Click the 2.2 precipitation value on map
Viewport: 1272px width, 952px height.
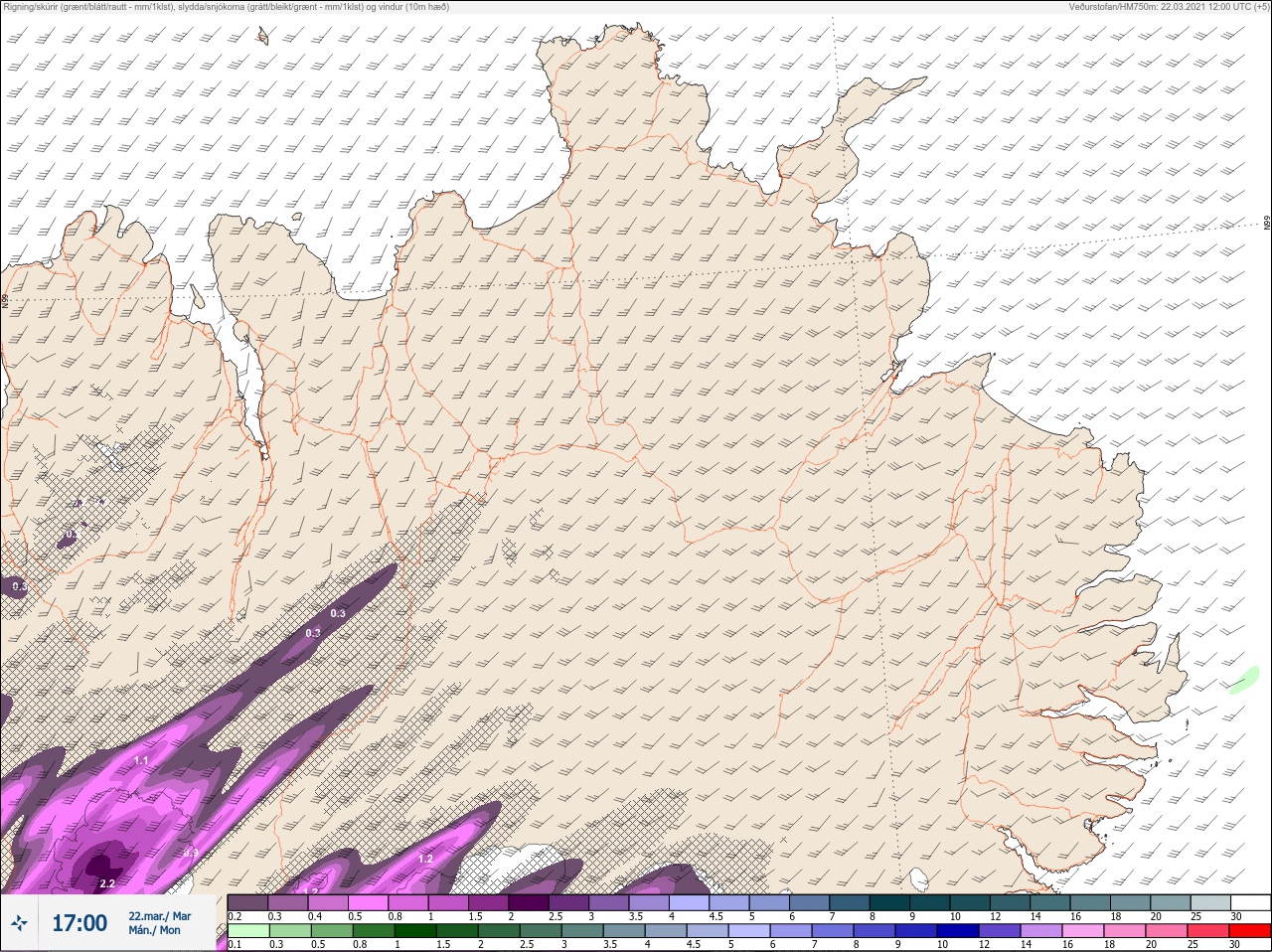pos(107,883)
